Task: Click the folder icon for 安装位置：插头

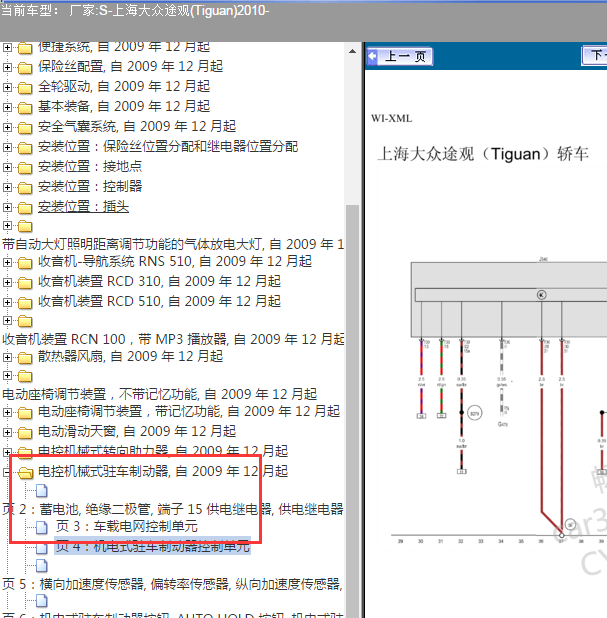Action: [25, 208]
